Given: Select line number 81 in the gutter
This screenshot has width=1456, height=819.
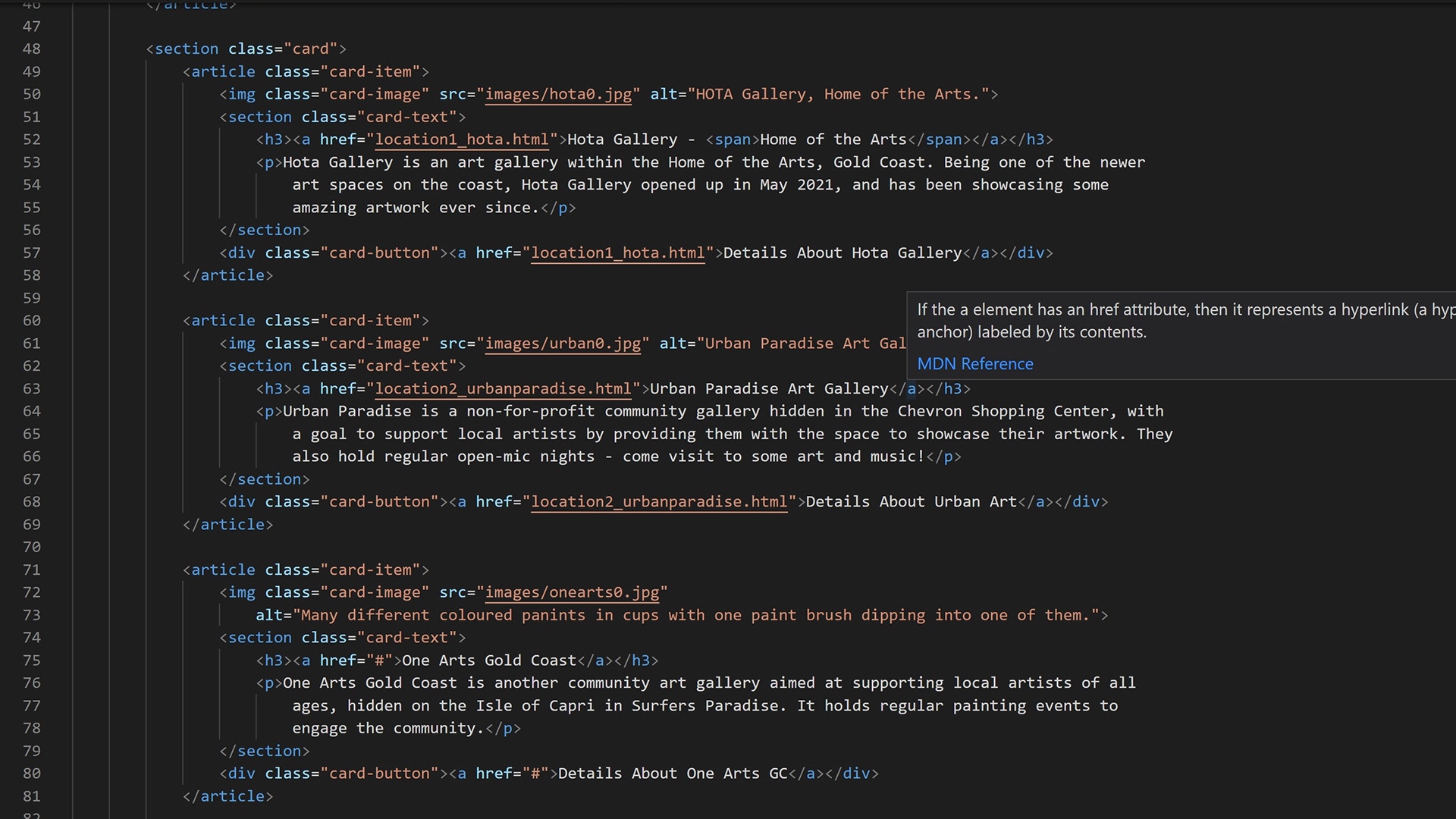Looking at the screenshot, I should 32,796.
